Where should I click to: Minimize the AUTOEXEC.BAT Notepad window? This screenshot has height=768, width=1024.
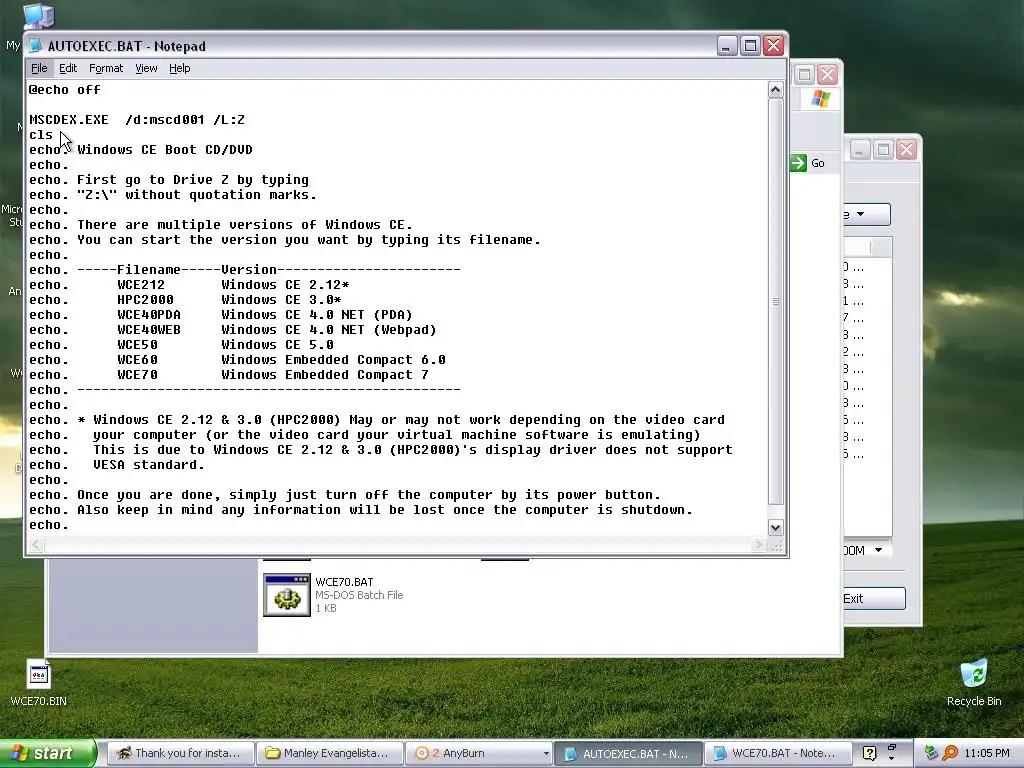[x=727, y=46]
